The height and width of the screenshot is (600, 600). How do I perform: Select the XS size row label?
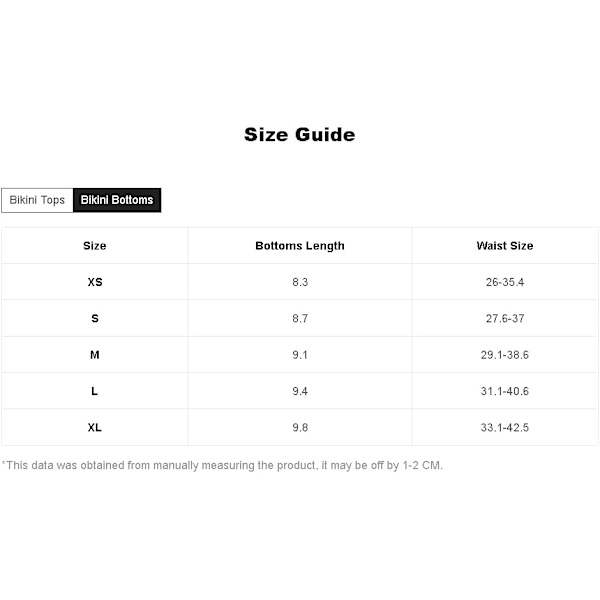coord(95,282)
